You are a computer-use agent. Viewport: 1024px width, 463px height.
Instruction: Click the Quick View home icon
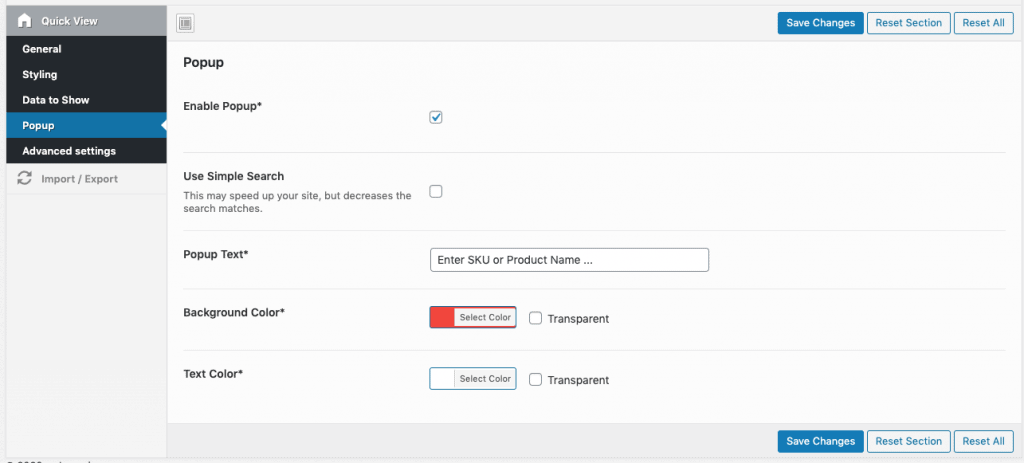[x=25, y=21]
